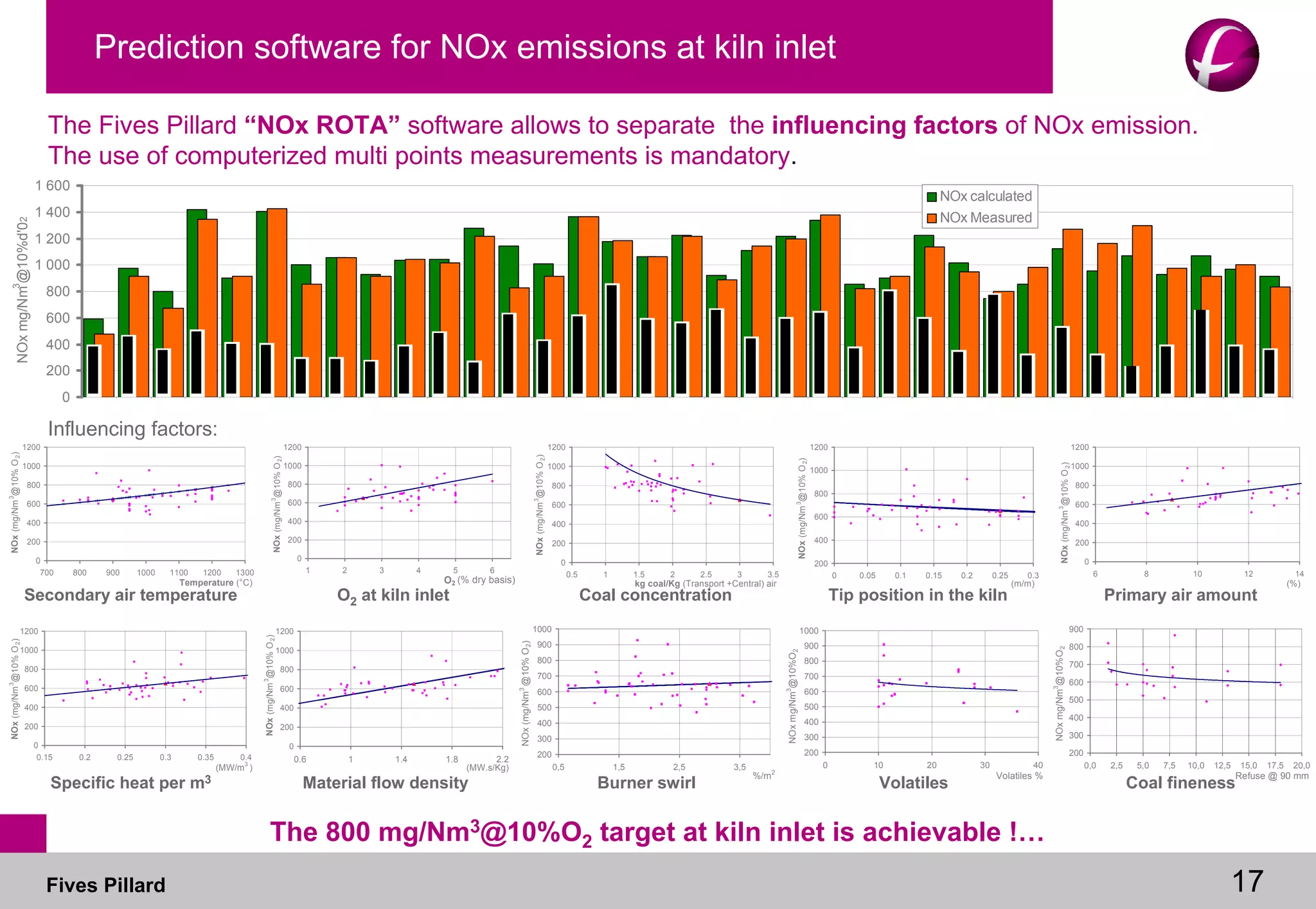The image size is (1316, 909).
Task: Click the green NOx calculated legend swatch
Action: point(932,197)
